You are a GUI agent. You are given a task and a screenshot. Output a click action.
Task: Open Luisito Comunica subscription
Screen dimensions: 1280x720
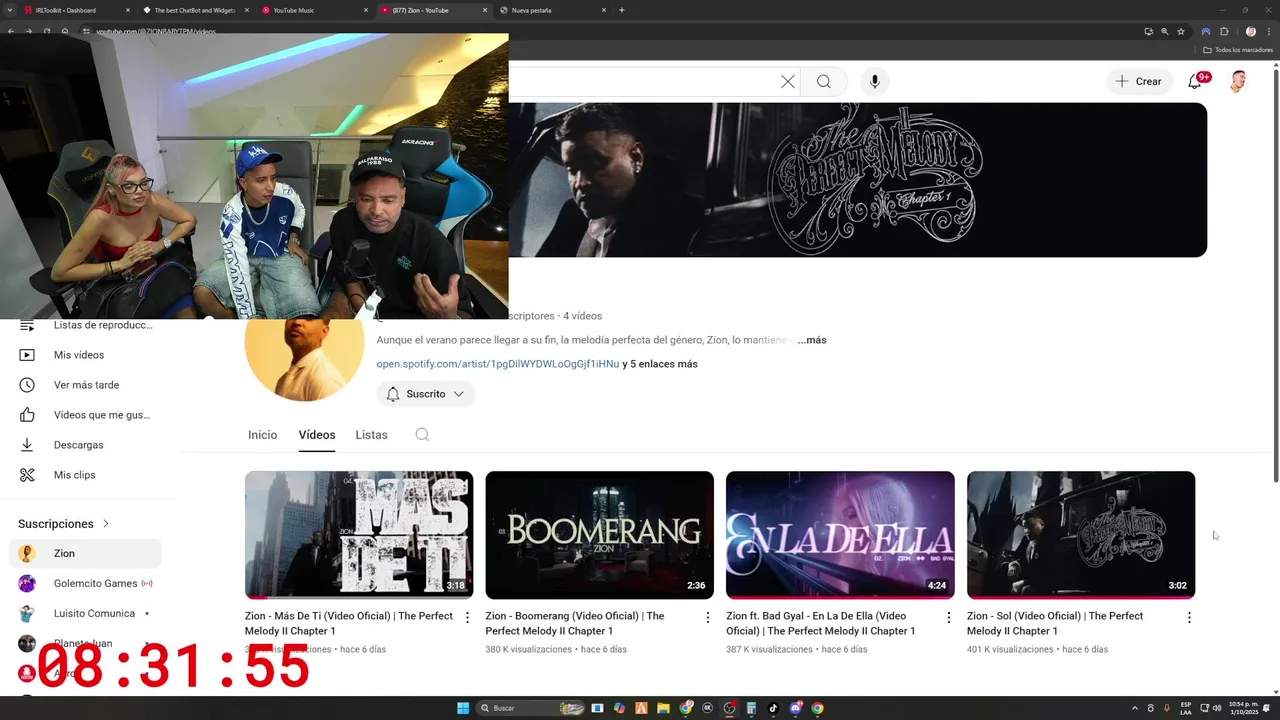pyautogui.click(x=85, y=613)
